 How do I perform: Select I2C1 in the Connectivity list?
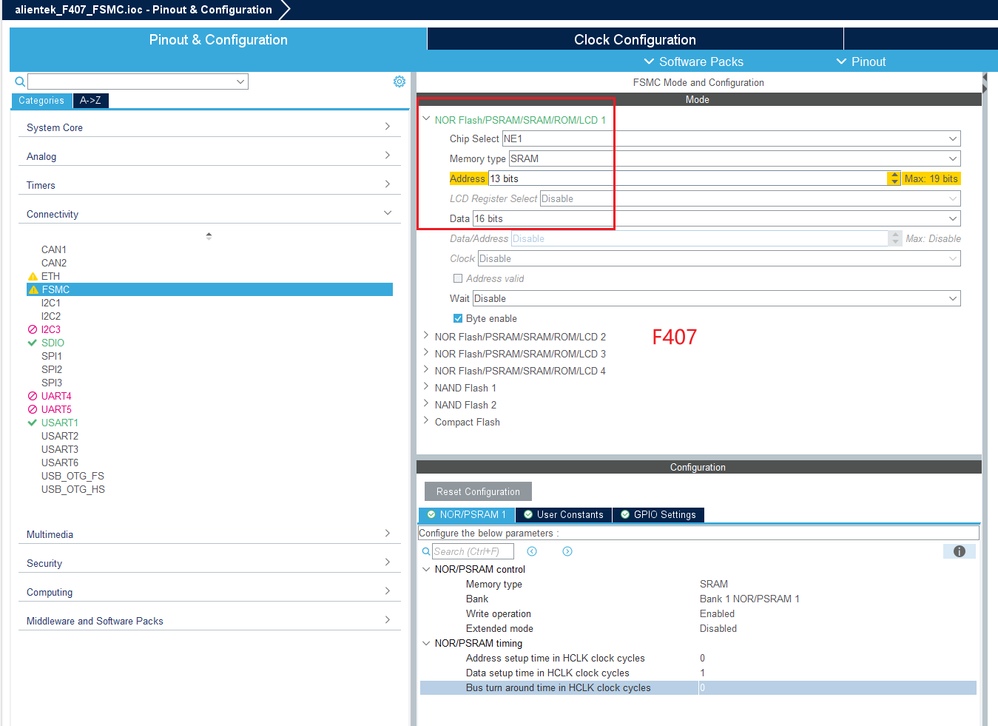[x=51, y=303]
